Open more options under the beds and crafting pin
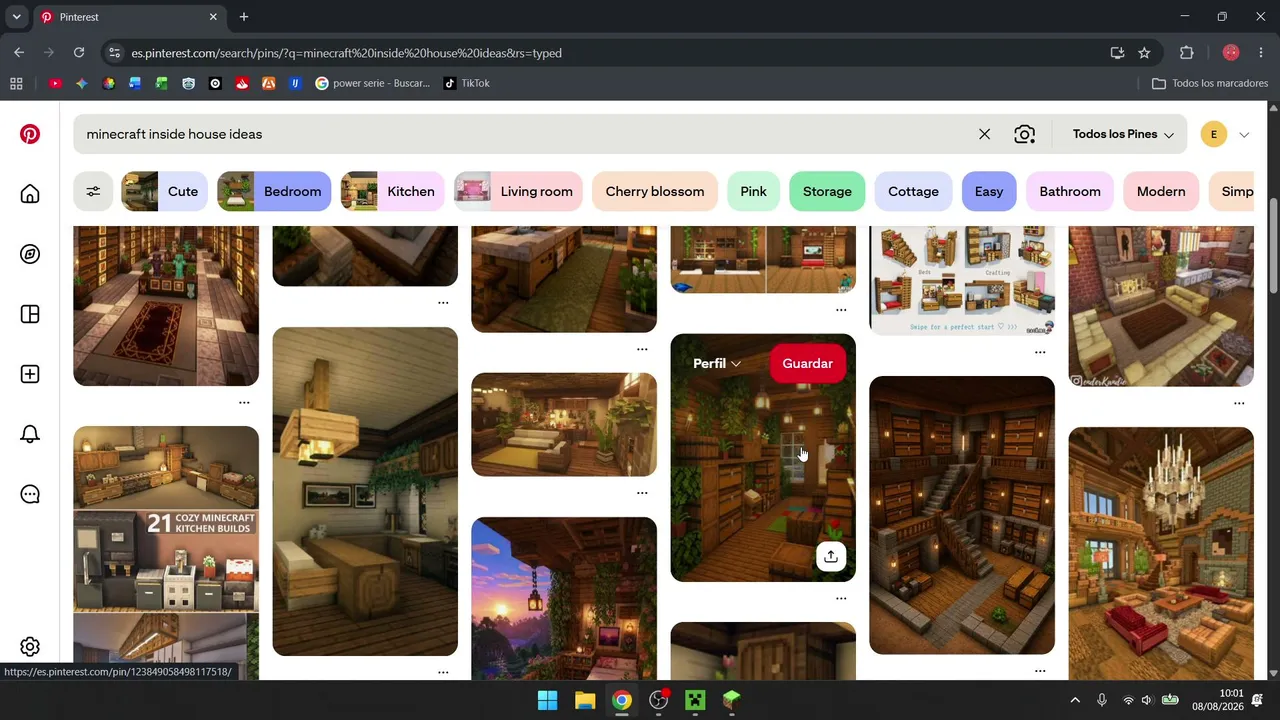Viewport: 1280px width, 720px height. 1040,352
